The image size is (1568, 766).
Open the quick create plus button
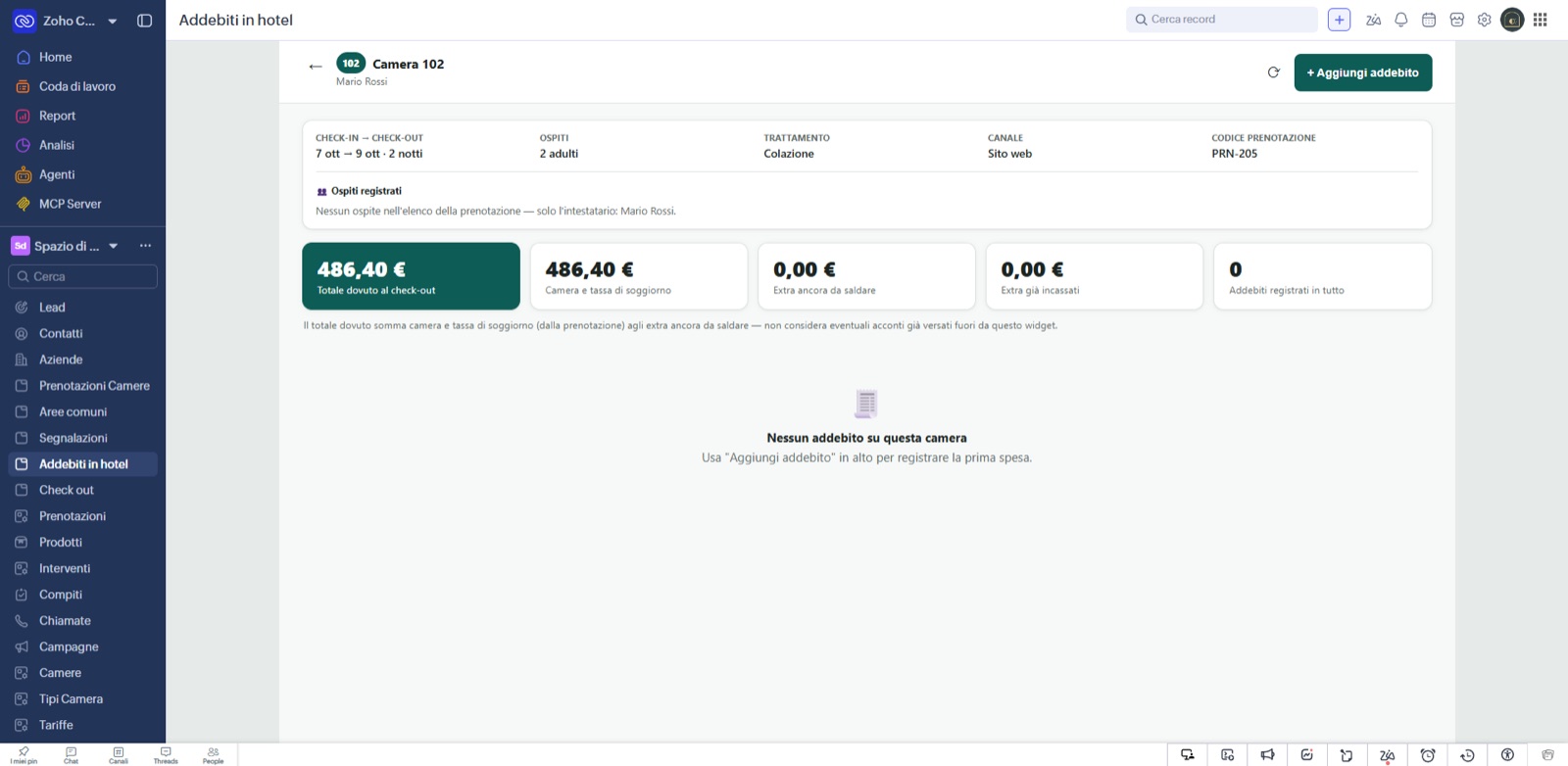[x=1340, y=20]
